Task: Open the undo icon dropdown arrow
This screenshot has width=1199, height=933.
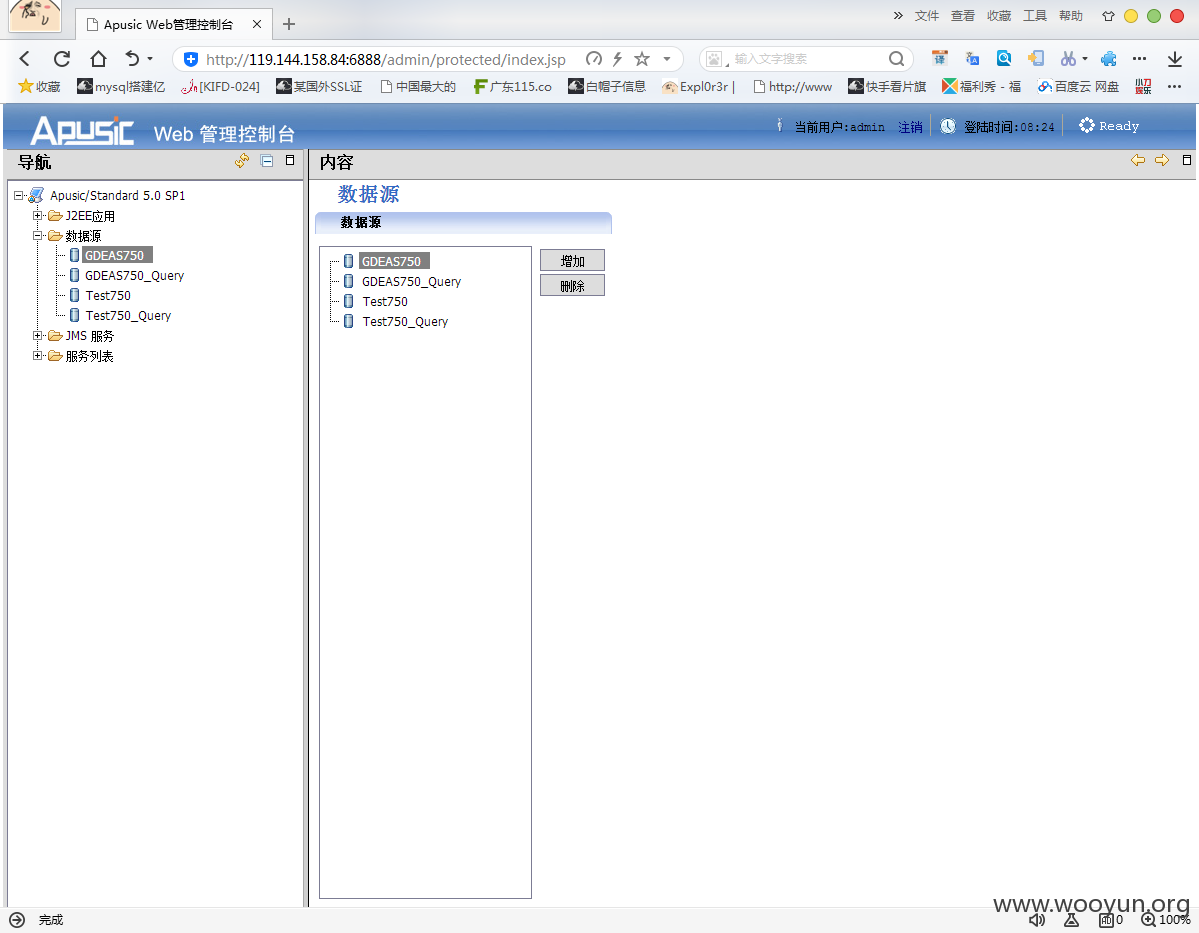Action: [x=150, y=59]
